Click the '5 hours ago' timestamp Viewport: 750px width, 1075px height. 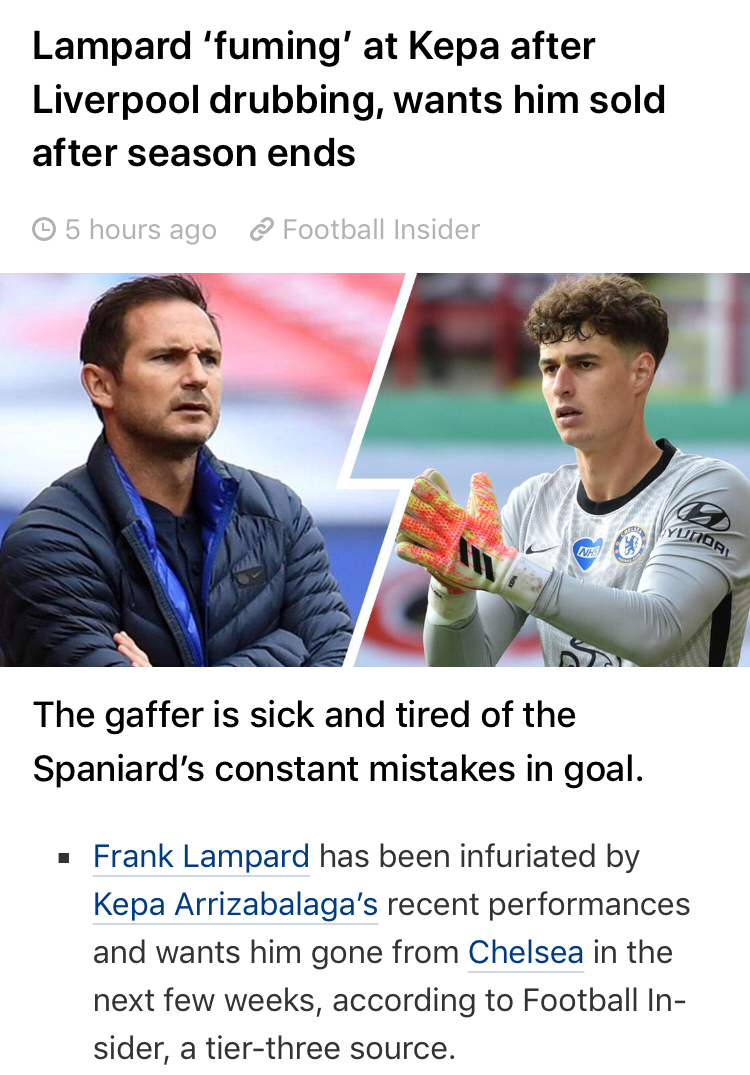pyautogui.click(x=140, y=230)
